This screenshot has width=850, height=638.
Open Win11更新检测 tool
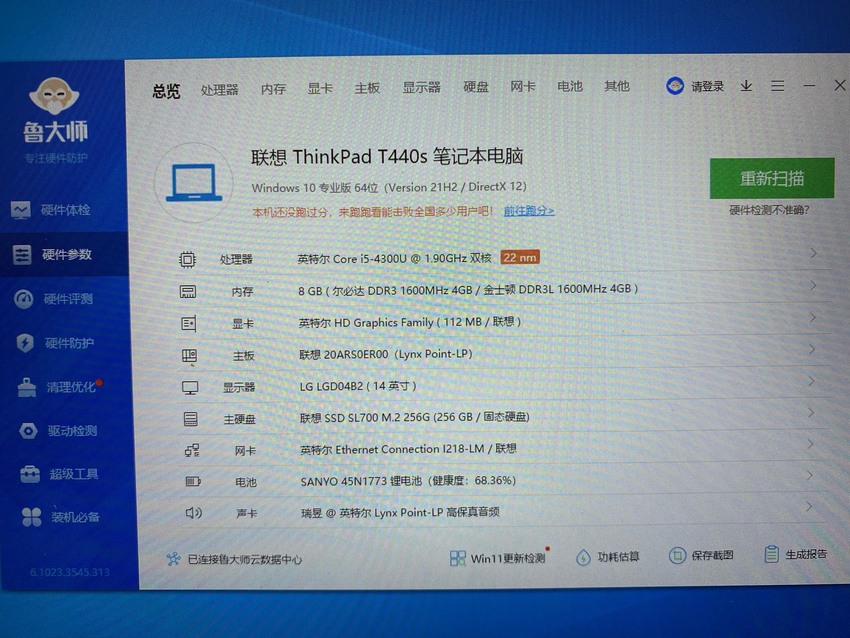(498, 558)
